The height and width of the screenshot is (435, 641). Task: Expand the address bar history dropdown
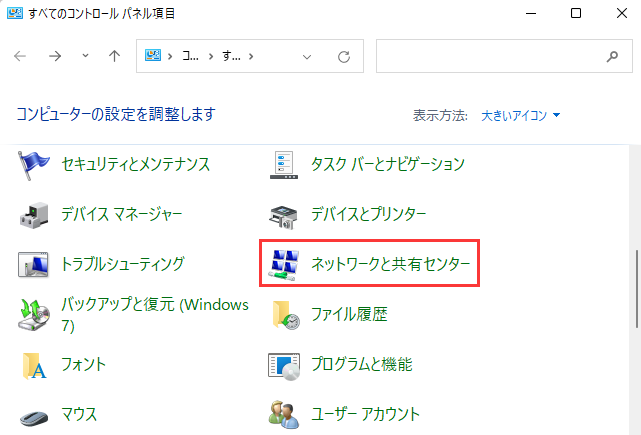click(x=307, y=57)
